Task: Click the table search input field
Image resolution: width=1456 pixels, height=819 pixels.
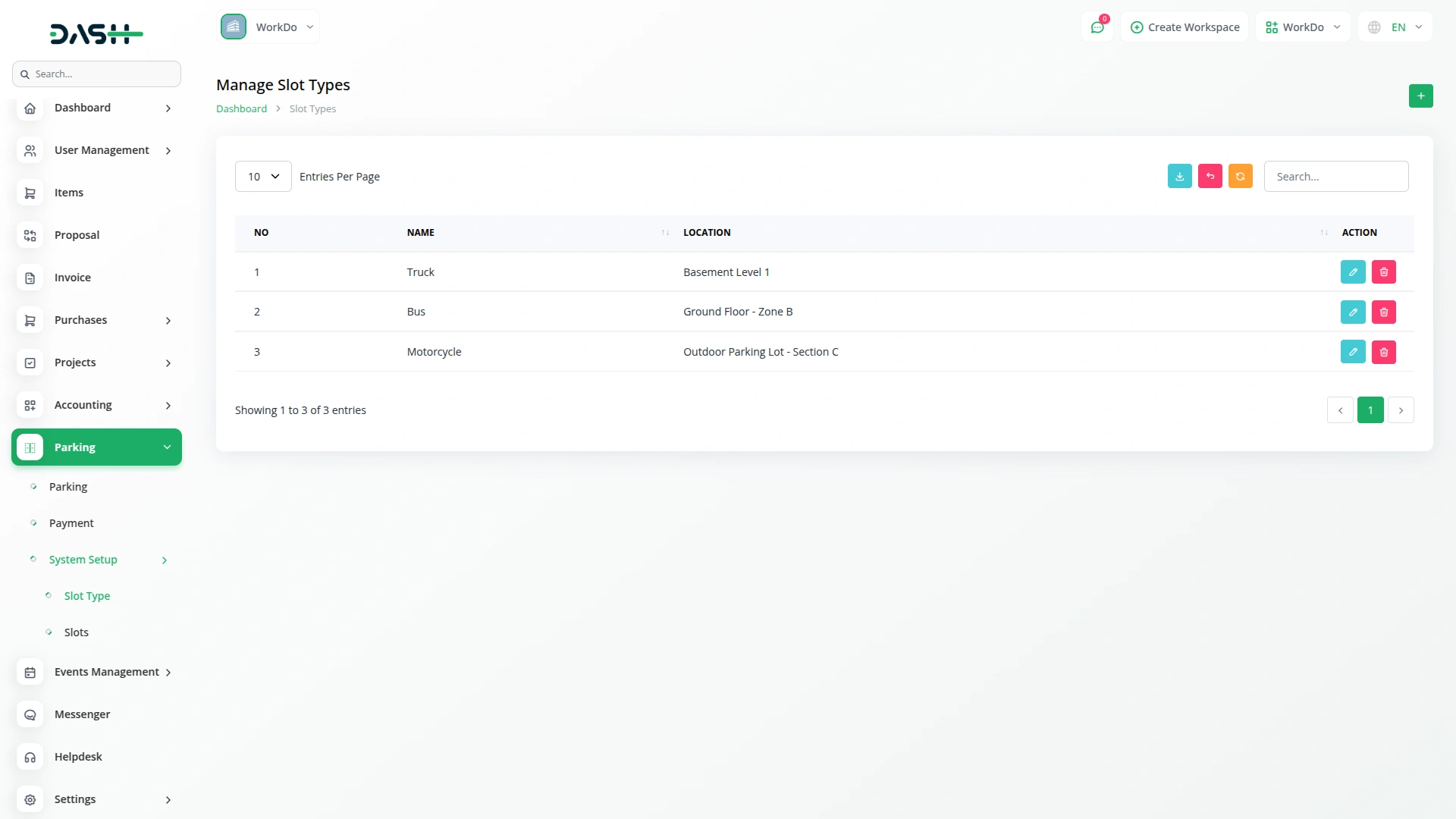Action: coord(1335,177)
